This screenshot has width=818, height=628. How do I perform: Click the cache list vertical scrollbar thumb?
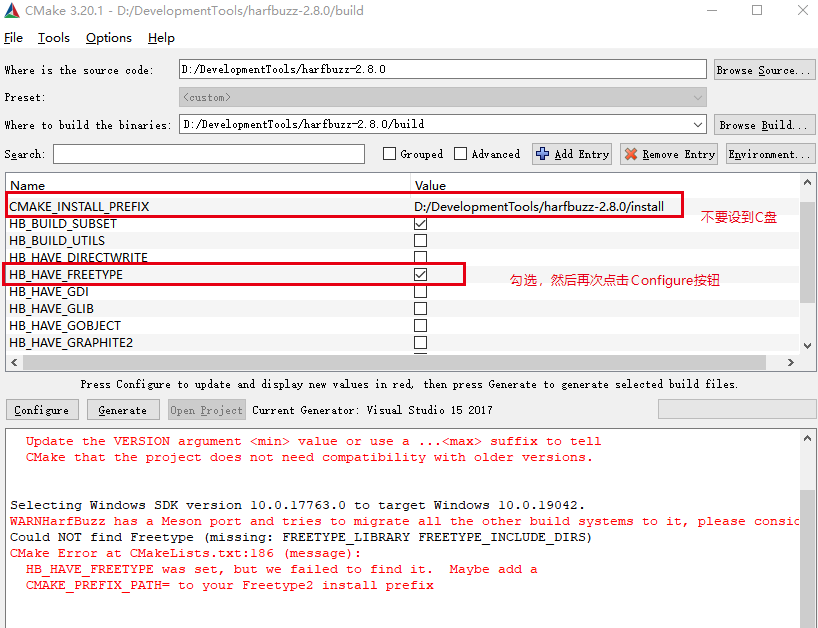point(807,251)
